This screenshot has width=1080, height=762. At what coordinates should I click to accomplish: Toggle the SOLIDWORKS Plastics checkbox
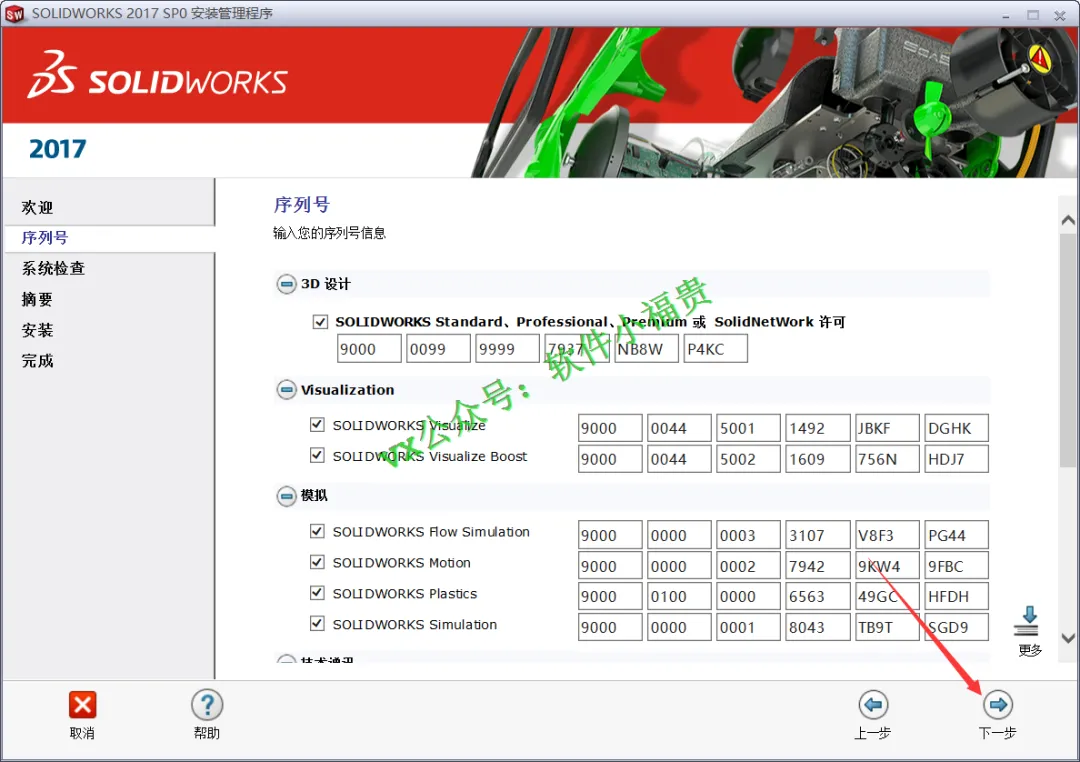(x=317, y=593)
